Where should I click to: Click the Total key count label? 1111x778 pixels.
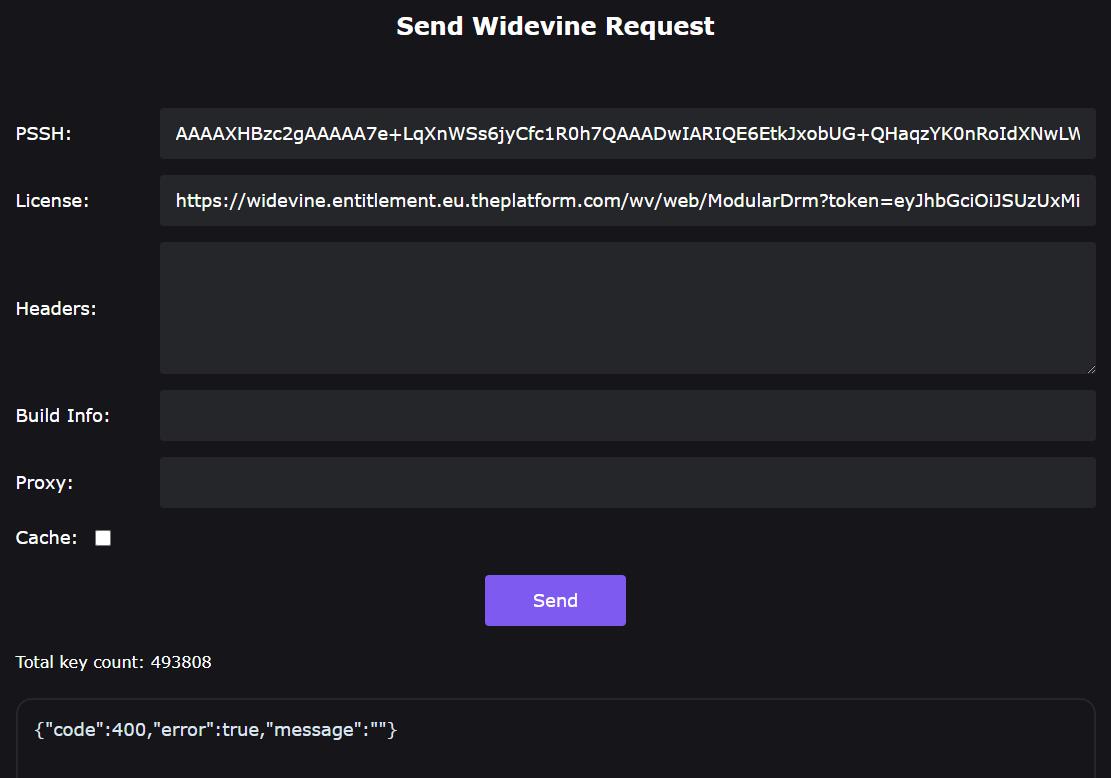80,662
